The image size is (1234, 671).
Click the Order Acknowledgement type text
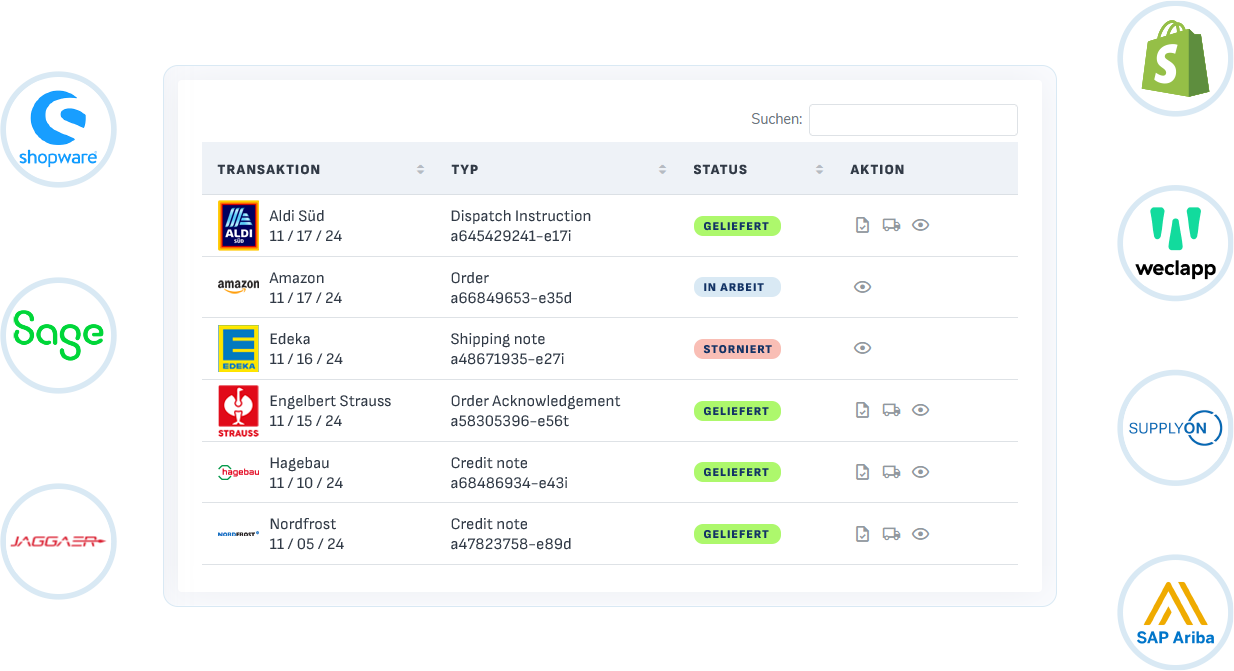pyautogui.click(x=535, y=401)
